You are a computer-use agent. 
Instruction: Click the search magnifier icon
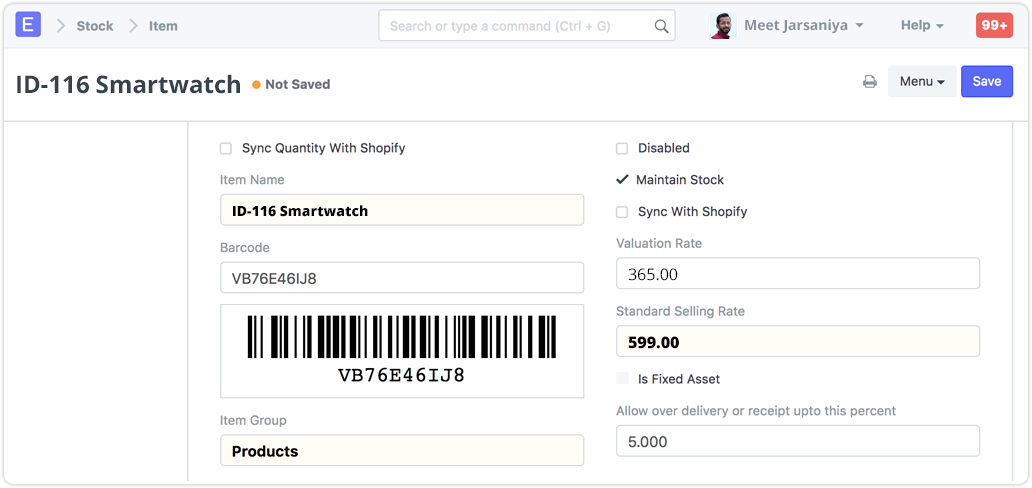tap(661, 26)
